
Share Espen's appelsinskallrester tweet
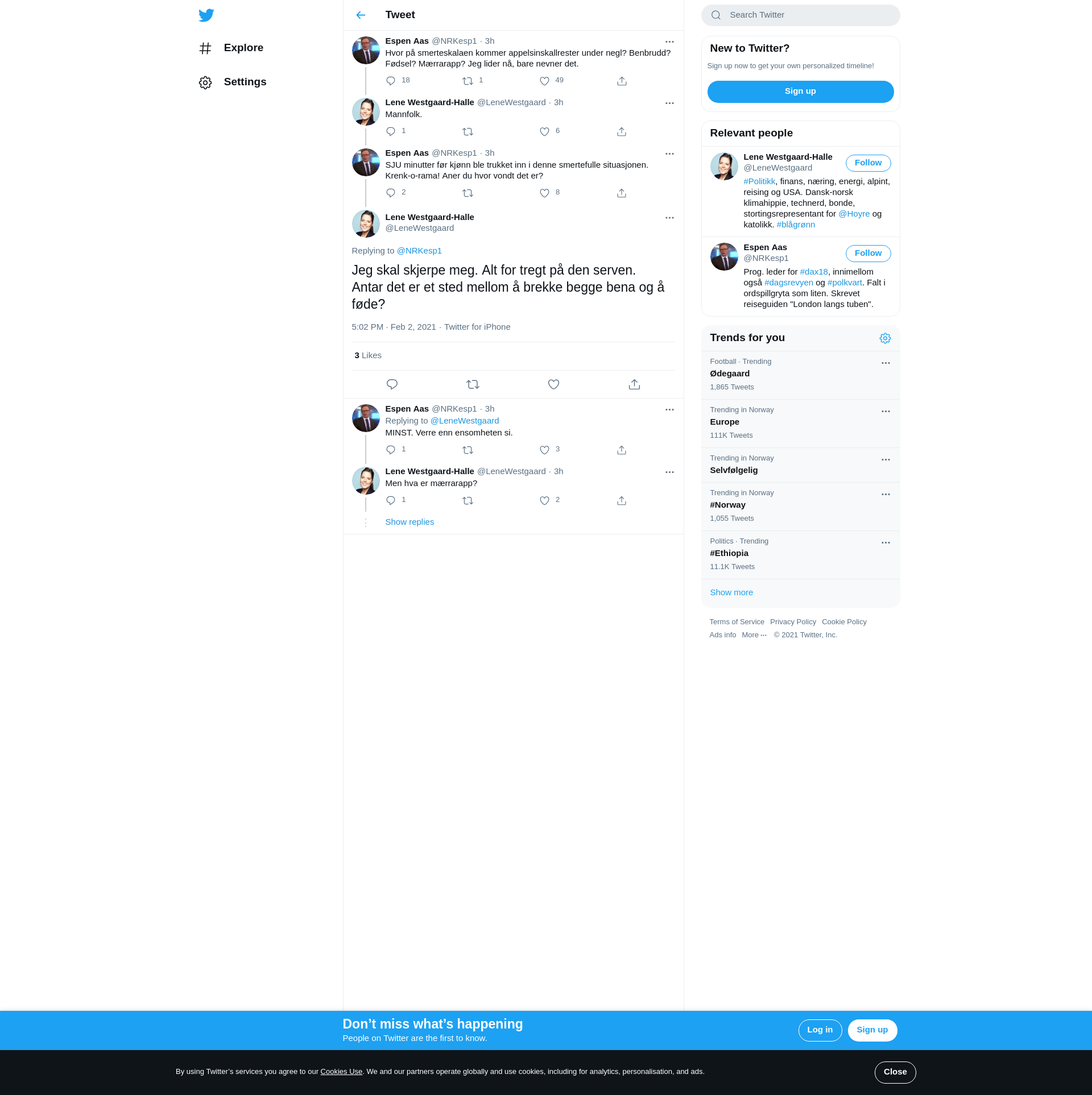(622, 81)
